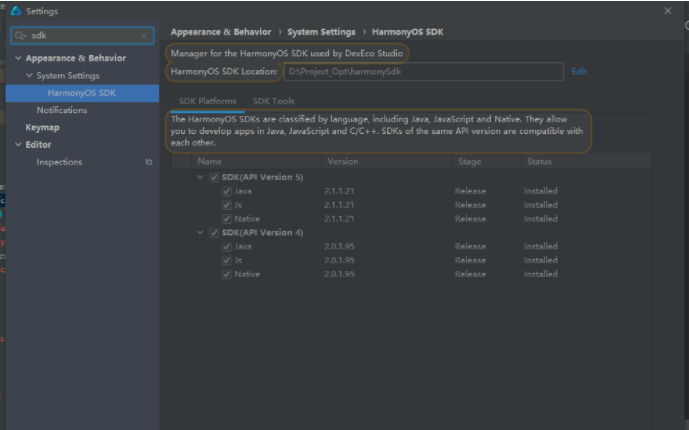Uncheck Java under API Version 4

(227, 246)
